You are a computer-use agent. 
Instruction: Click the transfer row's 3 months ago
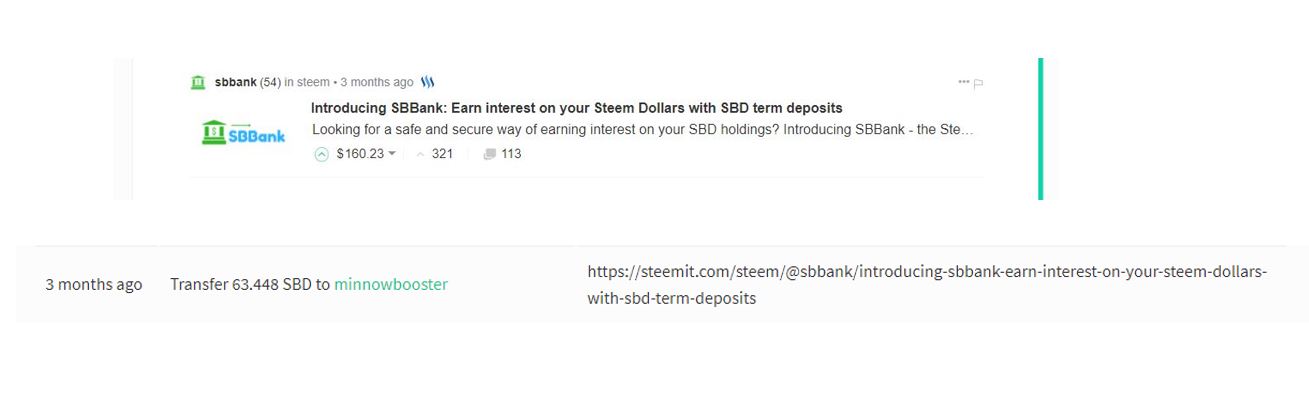pyautogui.click(x=93, y=284)
